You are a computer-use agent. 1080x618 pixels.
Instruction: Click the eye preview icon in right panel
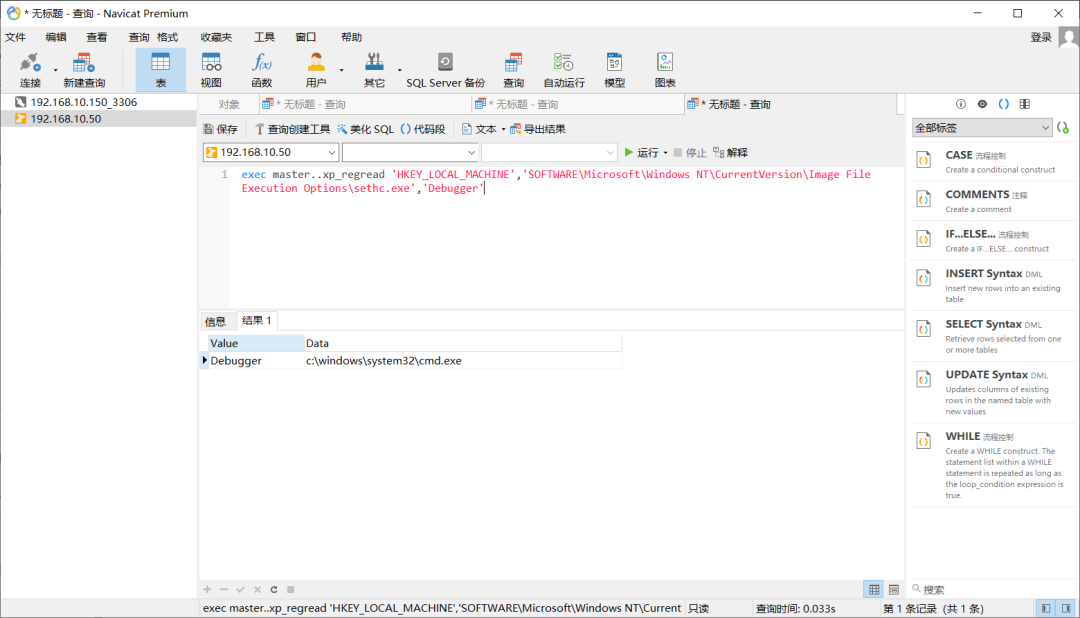point(982,104)
